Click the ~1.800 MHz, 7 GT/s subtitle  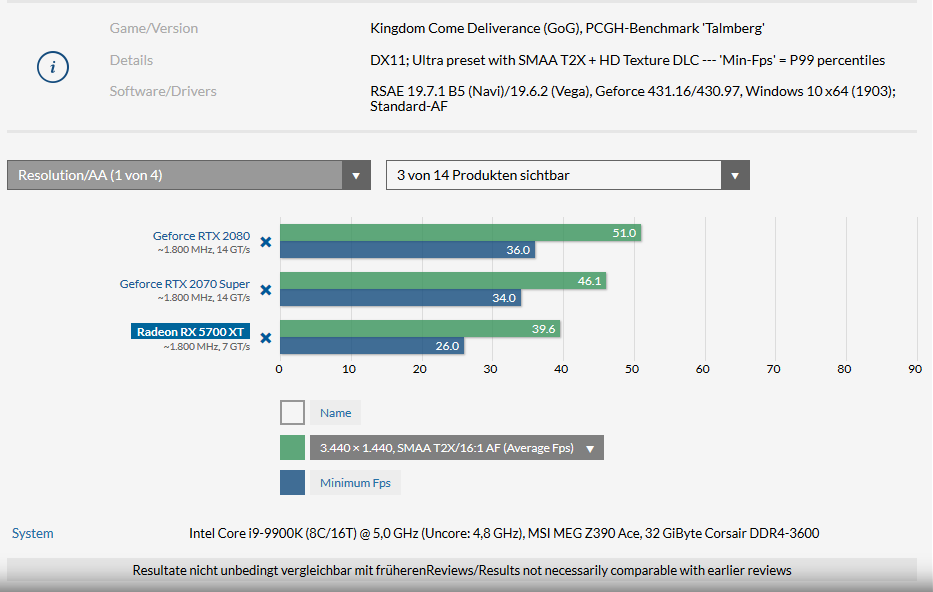click(x=206, y=347)
